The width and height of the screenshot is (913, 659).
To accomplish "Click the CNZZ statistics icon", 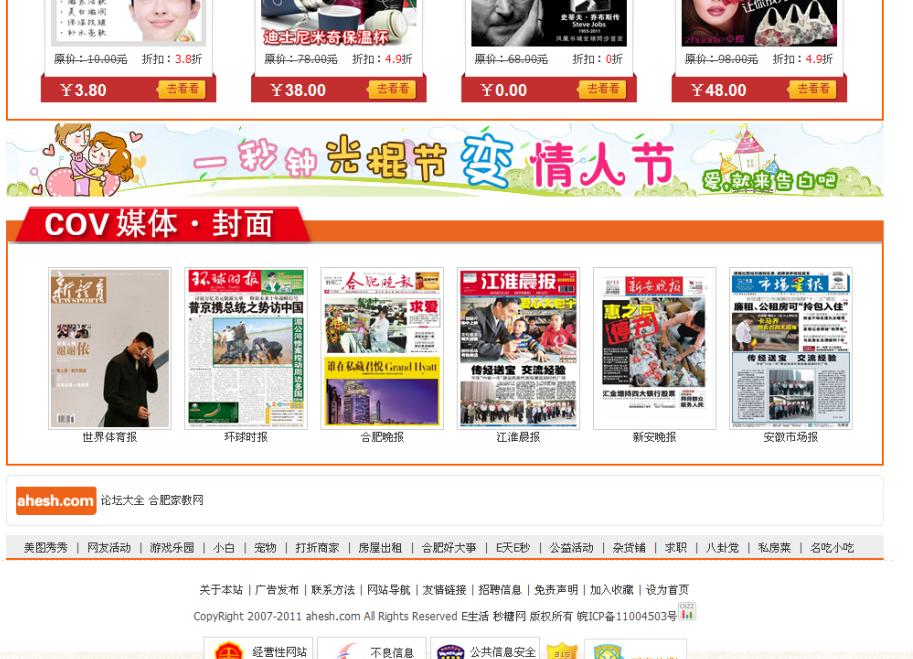I will point(687,611).
